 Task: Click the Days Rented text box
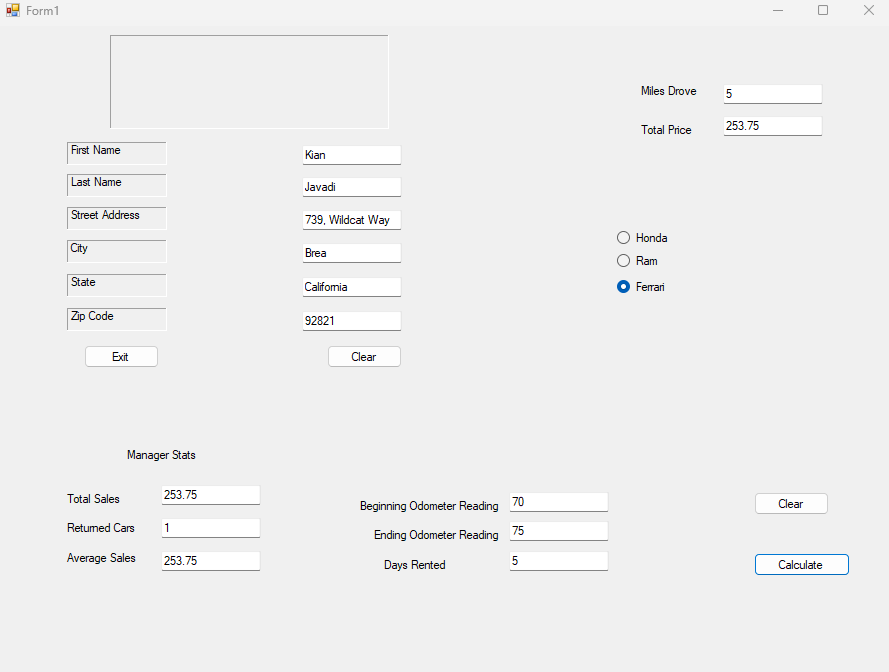(x=558, y=561)
